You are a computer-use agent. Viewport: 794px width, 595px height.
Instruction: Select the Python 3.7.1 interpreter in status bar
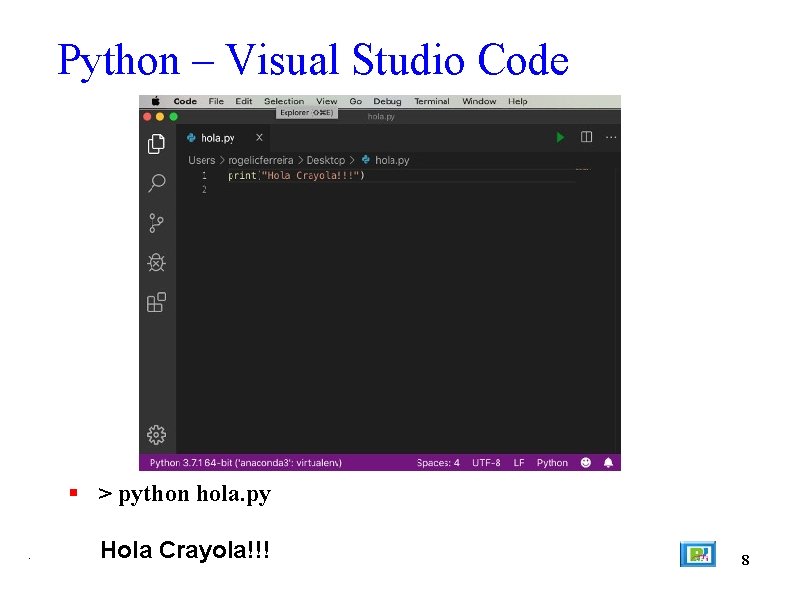tap(246, 462)
